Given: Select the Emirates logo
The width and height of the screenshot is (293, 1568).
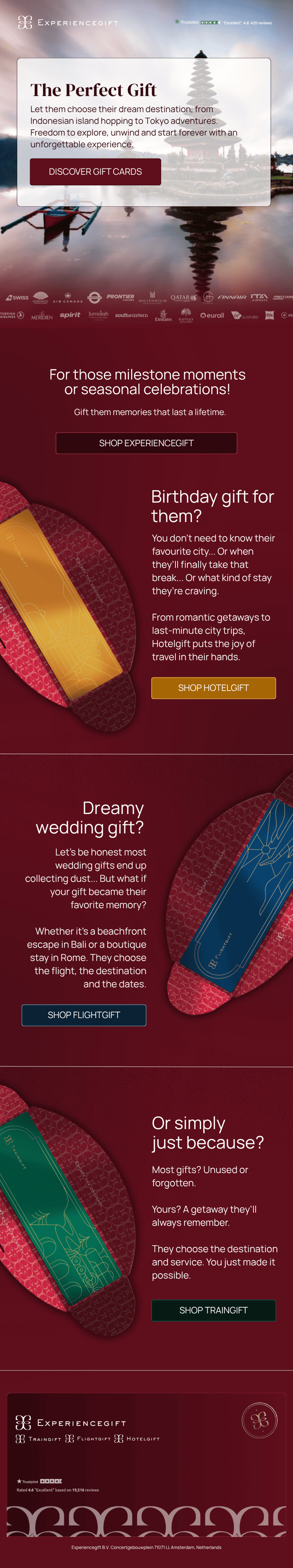Looking at the screenshot, I should [x=163, y=315].
